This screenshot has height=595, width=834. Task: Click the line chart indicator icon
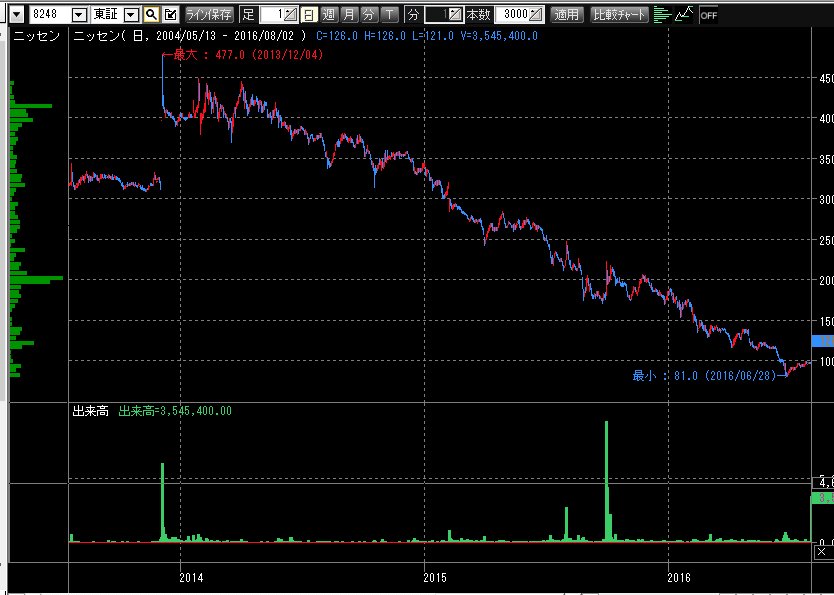coord(685,15)
